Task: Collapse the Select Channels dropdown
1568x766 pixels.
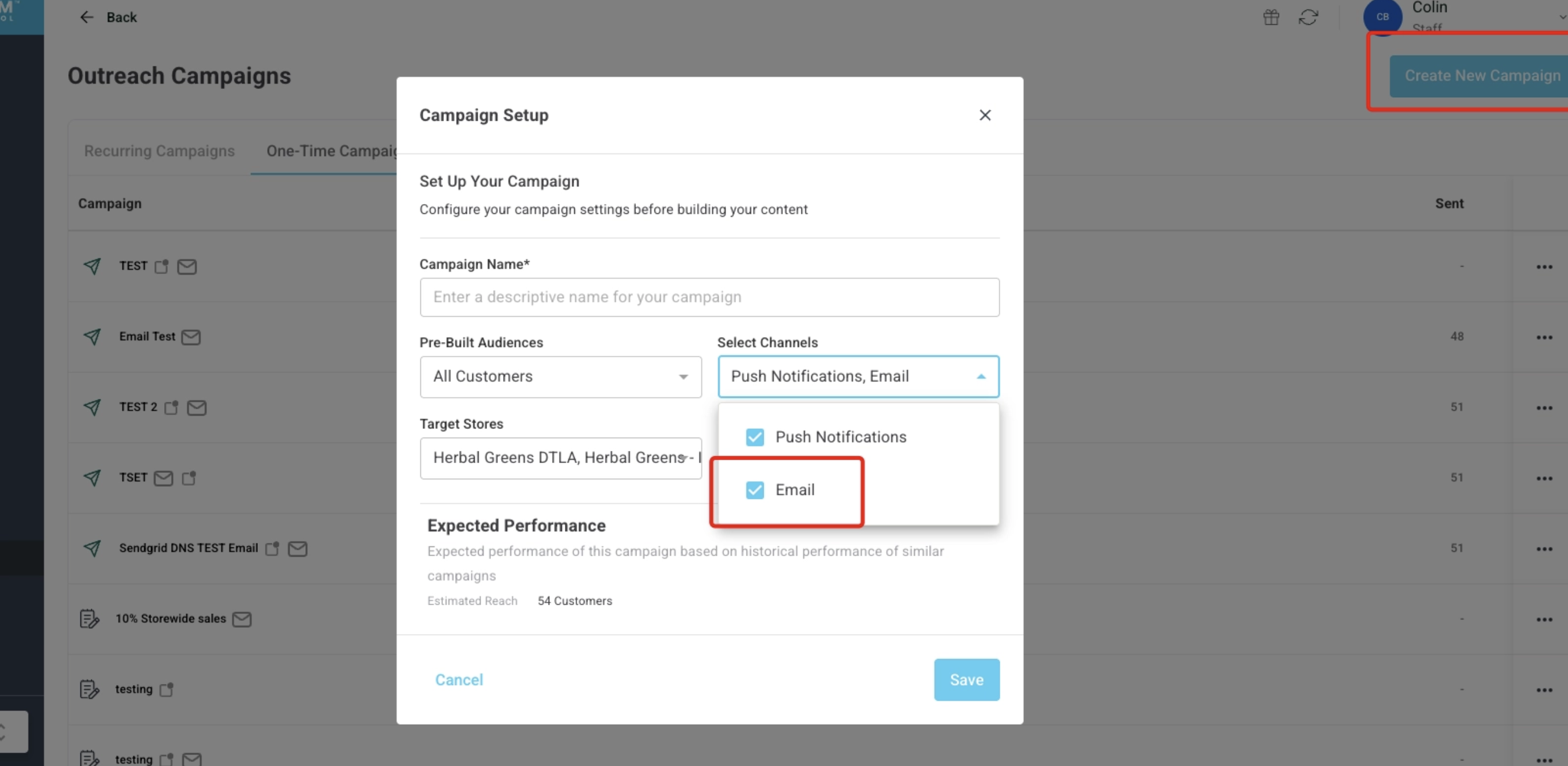Action: (x=981, y=376)
